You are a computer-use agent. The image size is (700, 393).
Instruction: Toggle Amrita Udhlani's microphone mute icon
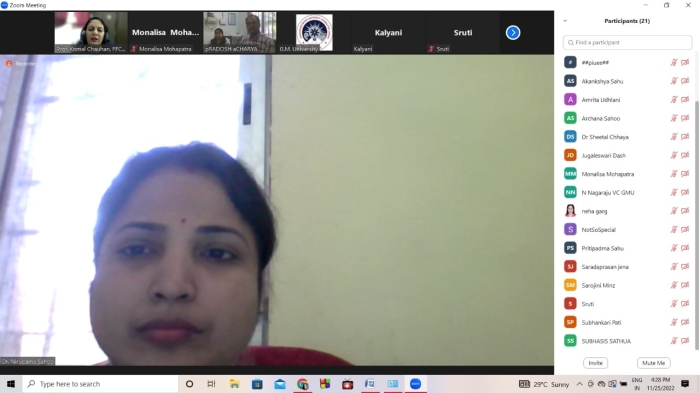click(x=674, y=100)
